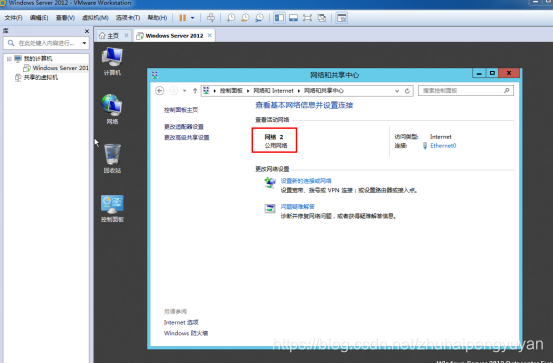Select 共享的虚拟机 in library tree
Image resolution: width=553 pixels, height=363 pixels.
click(36, 77)
